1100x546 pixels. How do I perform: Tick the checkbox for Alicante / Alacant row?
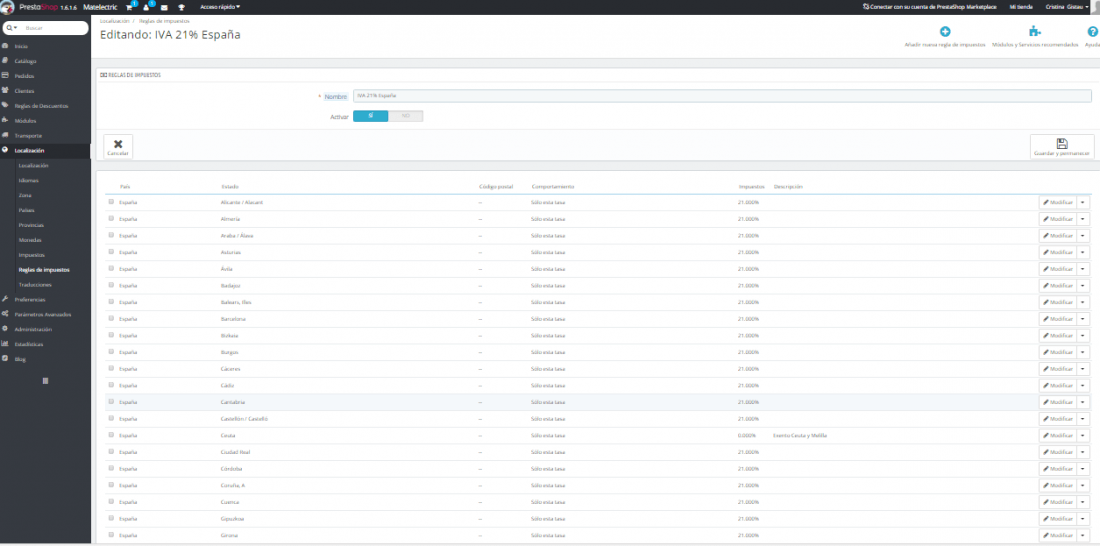coord(111,202)
